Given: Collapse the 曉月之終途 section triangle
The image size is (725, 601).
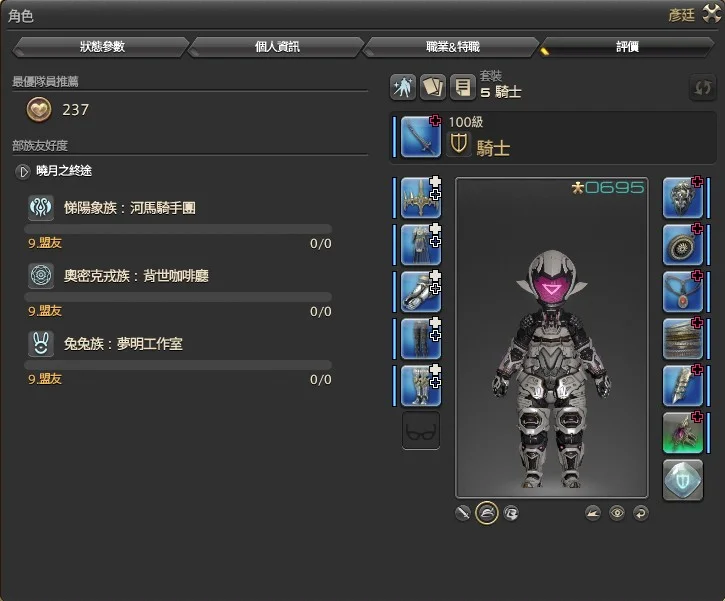Looking at the screenshot, I should (22, 171).
